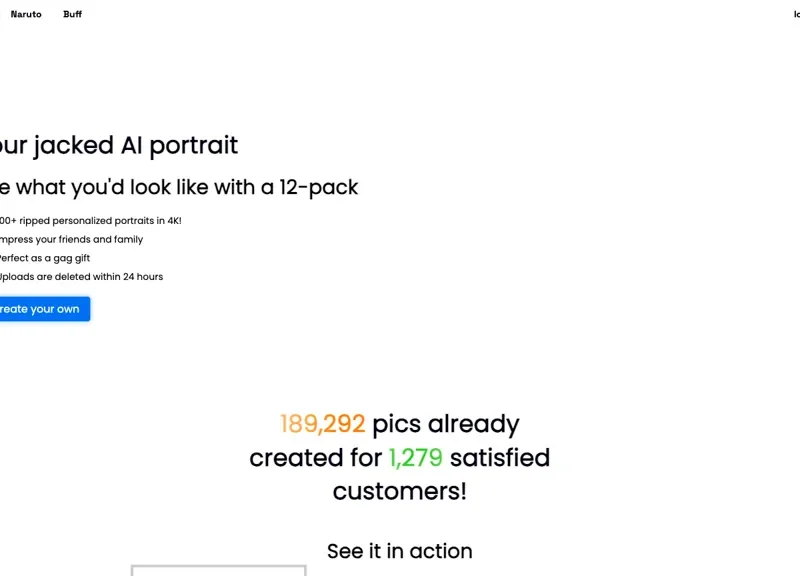Screen dimensions: 800x576
Task: Click the 'Perfect as a gag gift' line
Action: click(x=44, y=258)
